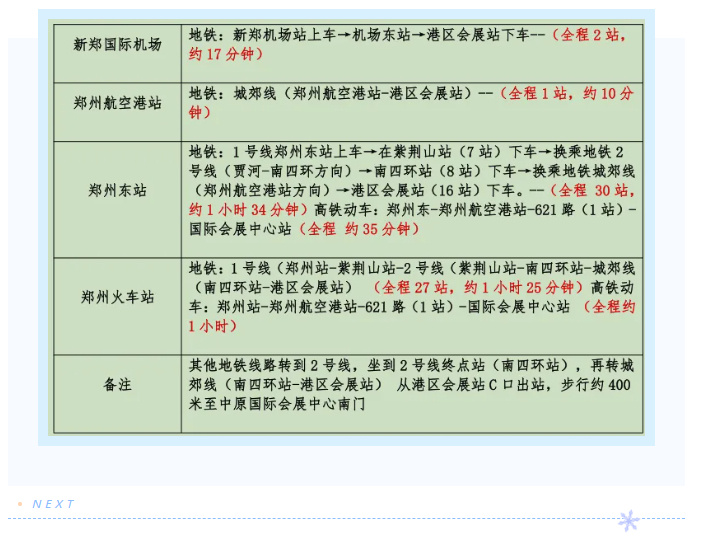Click the text 1号线郑州东站上车
705x543 pixels.
coord(297,152)
